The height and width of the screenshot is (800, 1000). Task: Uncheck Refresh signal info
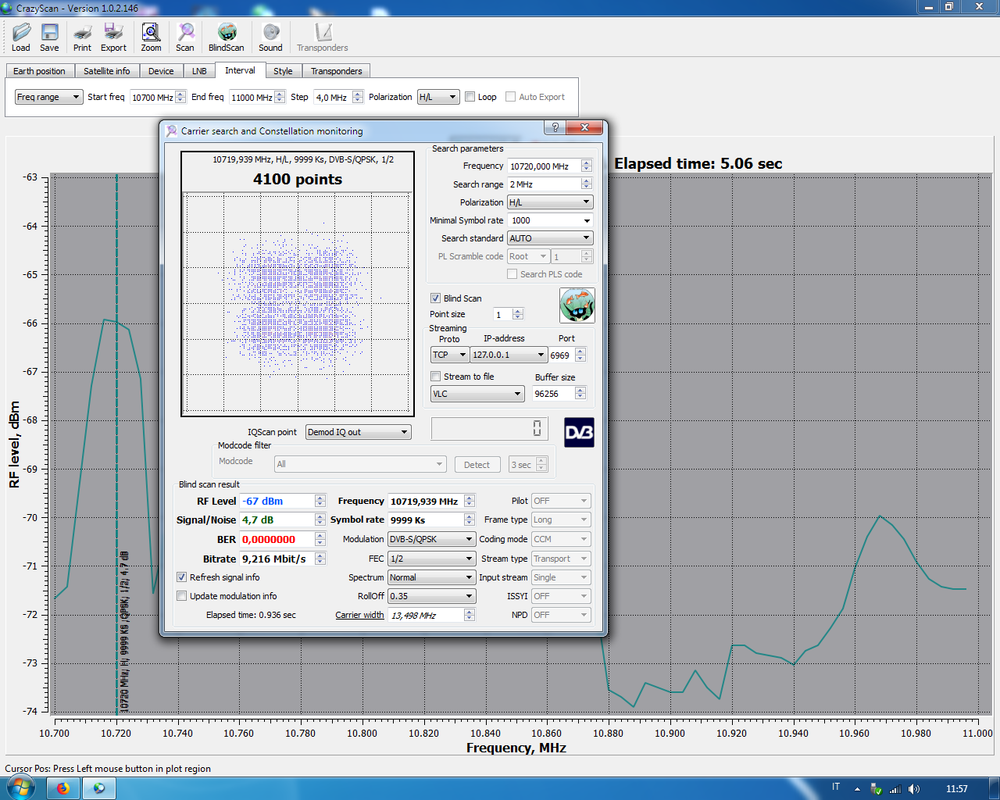pyautogui.click(x=182, y=577)
